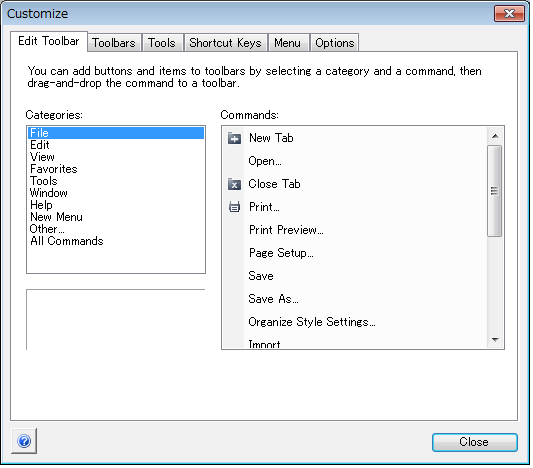This screenshot has width=533, height=468.
Task: Open the help question mark button
Action: (x=24, y=441)
